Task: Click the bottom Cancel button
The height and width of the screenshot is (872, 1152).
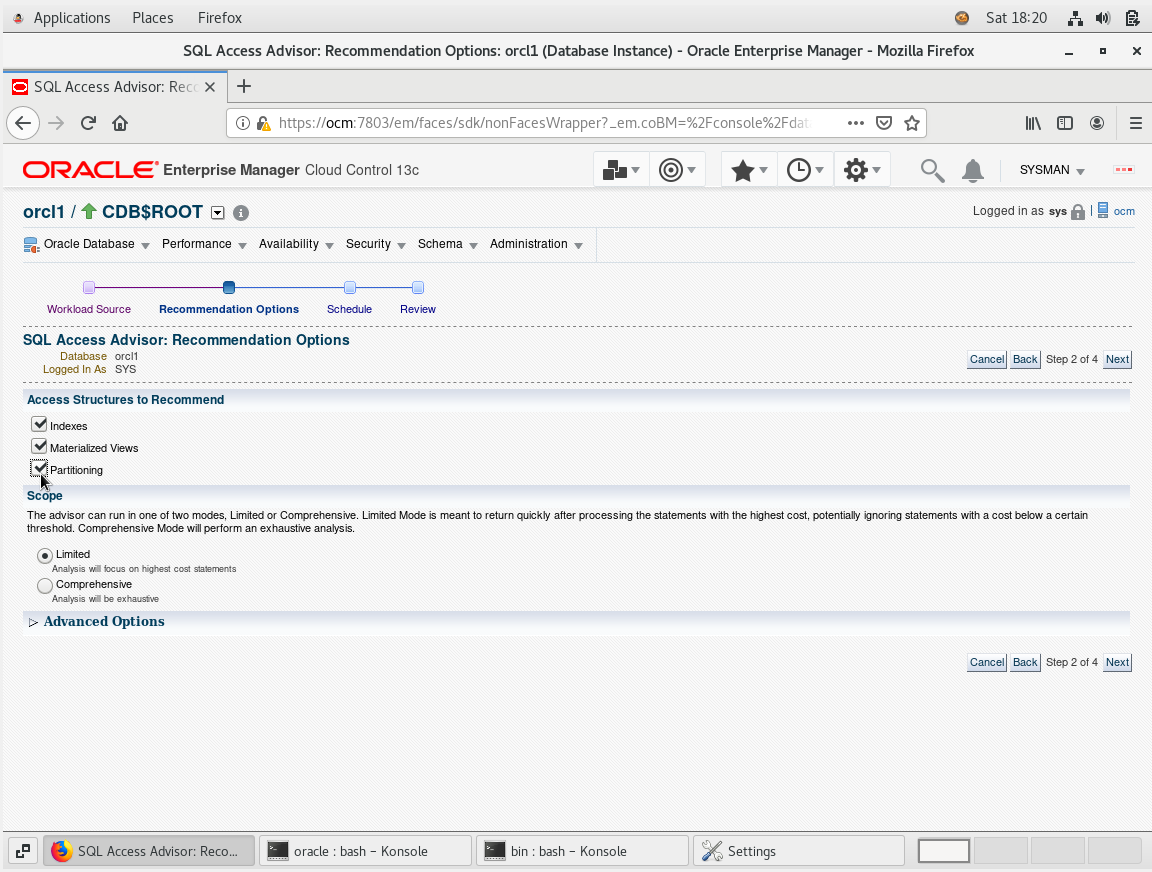Action: (x=987, y=662)
